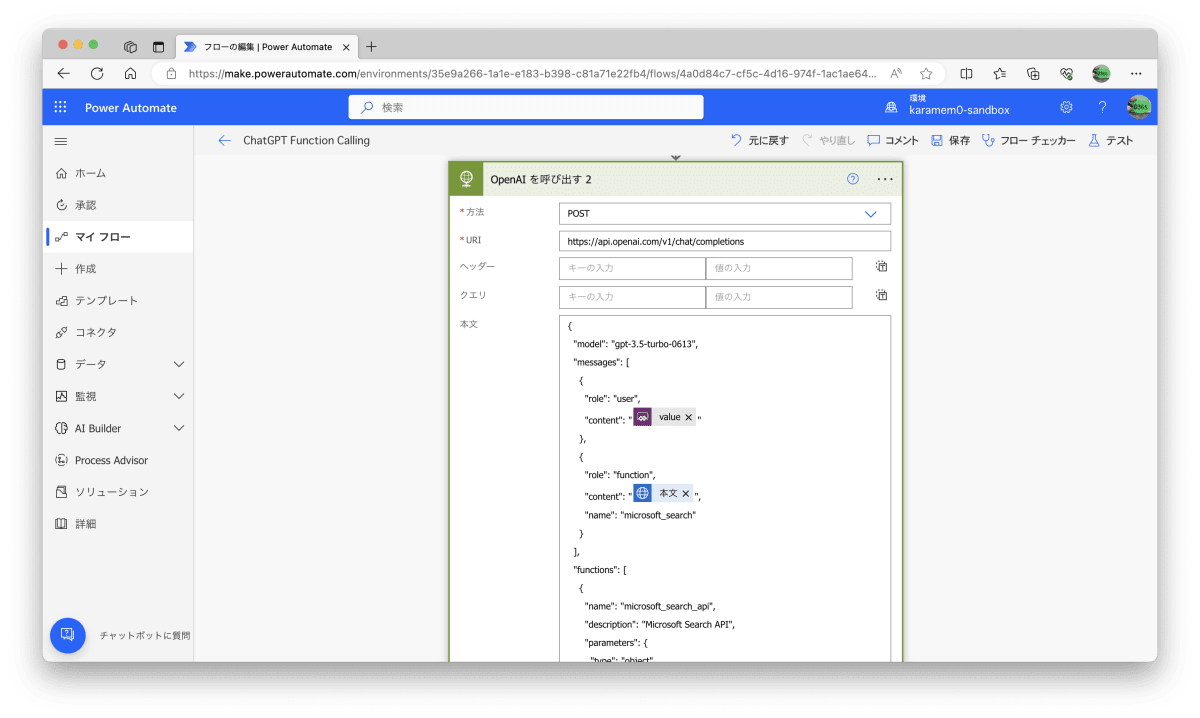The height and width of the screenshot is (718, 1200).
Task: Open the 方法 POST dropdown
Action: [725, 213]
